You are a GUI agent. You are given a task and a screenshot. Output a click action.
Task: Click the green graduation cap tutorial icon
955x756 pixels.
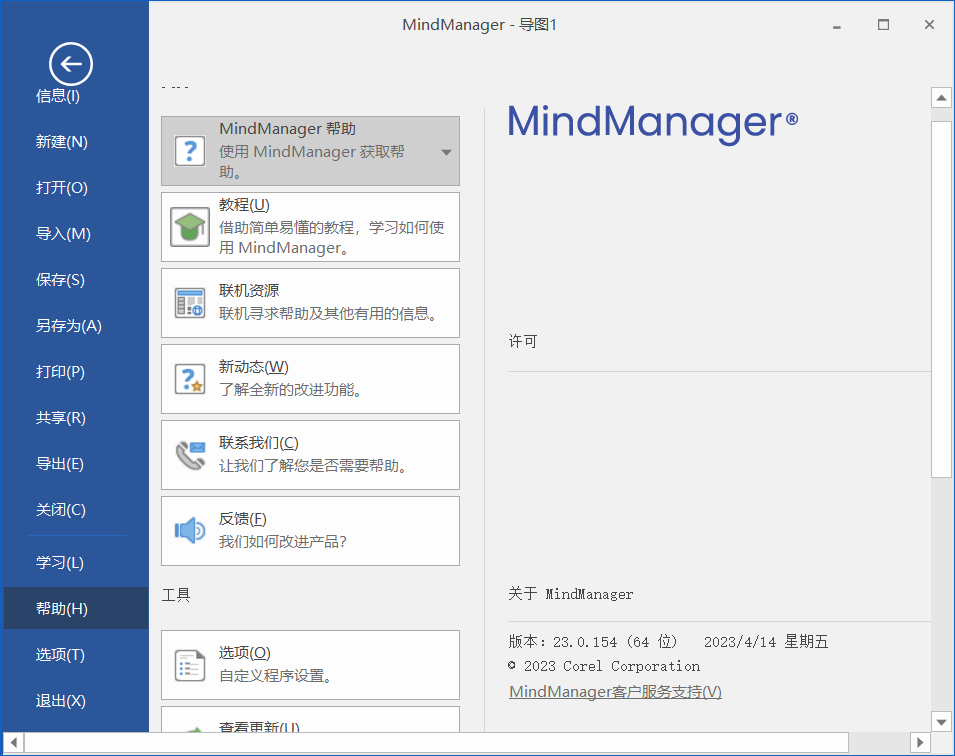190,227
